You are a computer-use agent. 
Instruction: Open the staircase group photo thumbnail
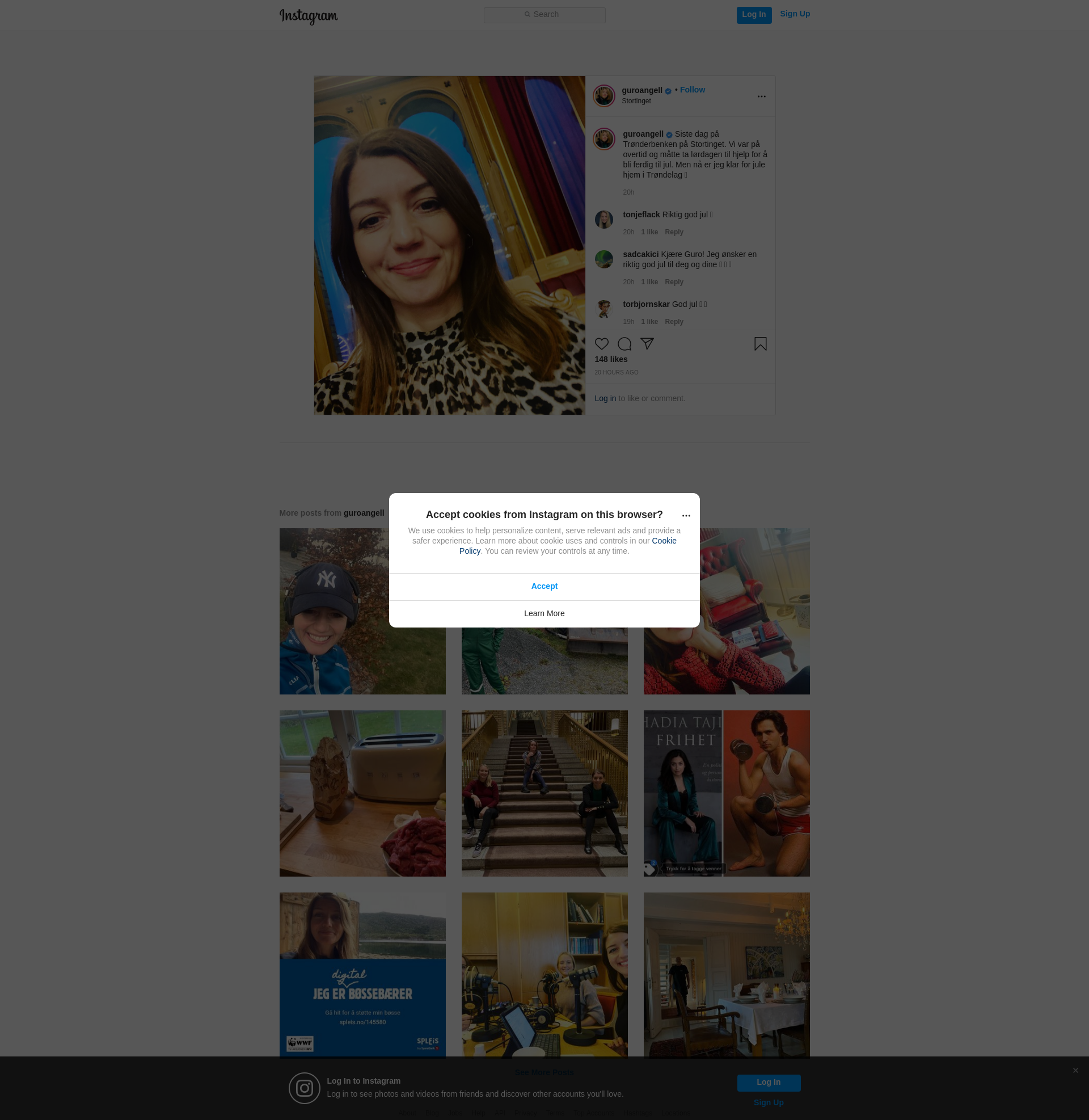[x=544, y=793]
